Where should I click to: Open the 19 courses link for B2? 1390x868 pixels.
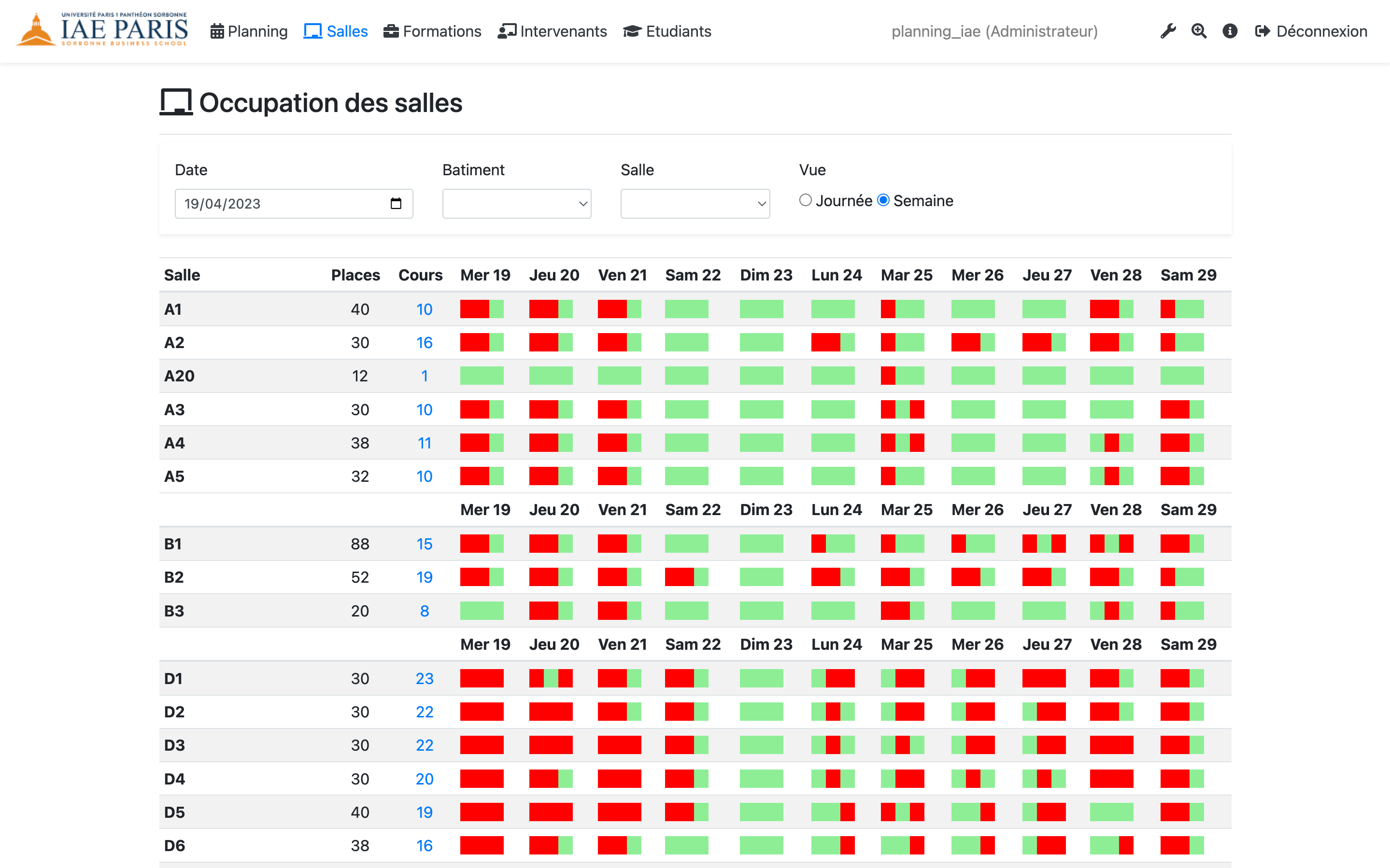[424, 577]
